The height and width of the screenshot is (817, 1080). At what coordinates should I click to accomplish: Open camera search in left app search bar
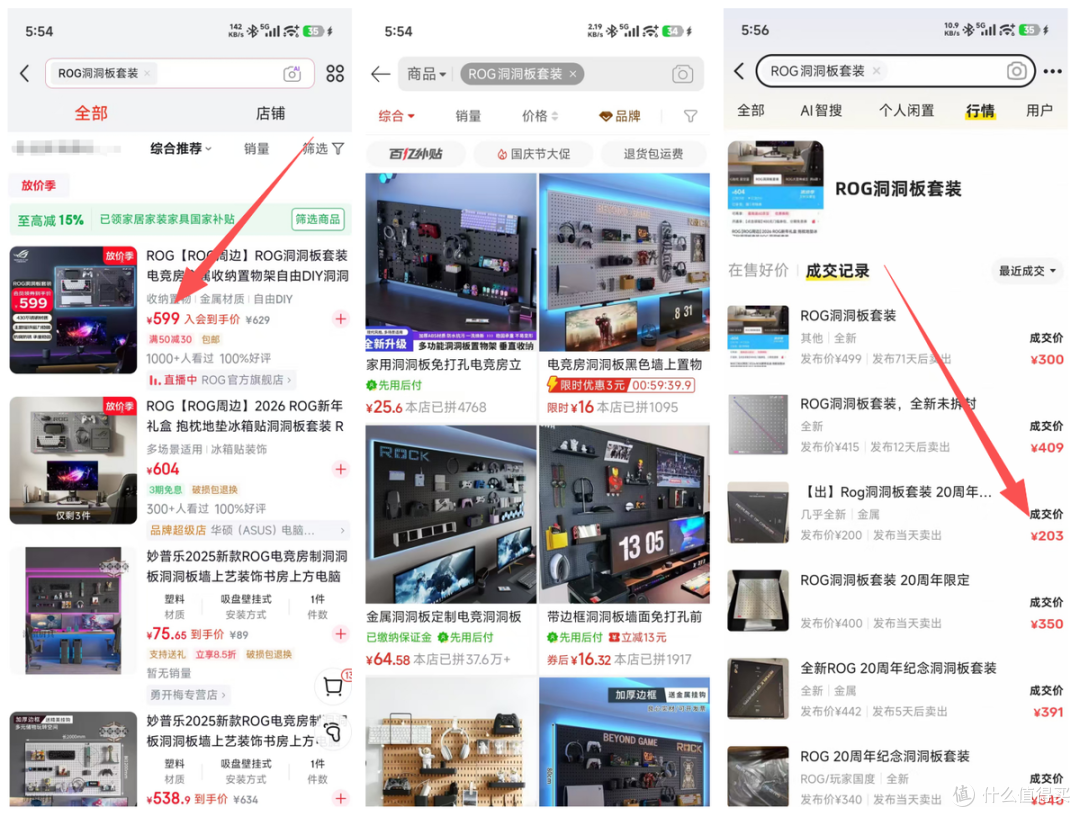click(x=292, y=74)
